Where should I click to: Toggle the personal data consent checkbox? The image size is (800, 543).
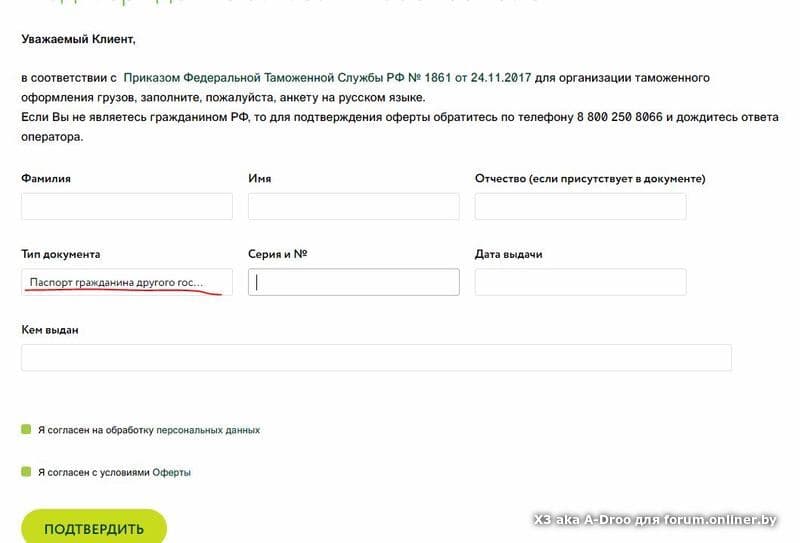[26, 429]
